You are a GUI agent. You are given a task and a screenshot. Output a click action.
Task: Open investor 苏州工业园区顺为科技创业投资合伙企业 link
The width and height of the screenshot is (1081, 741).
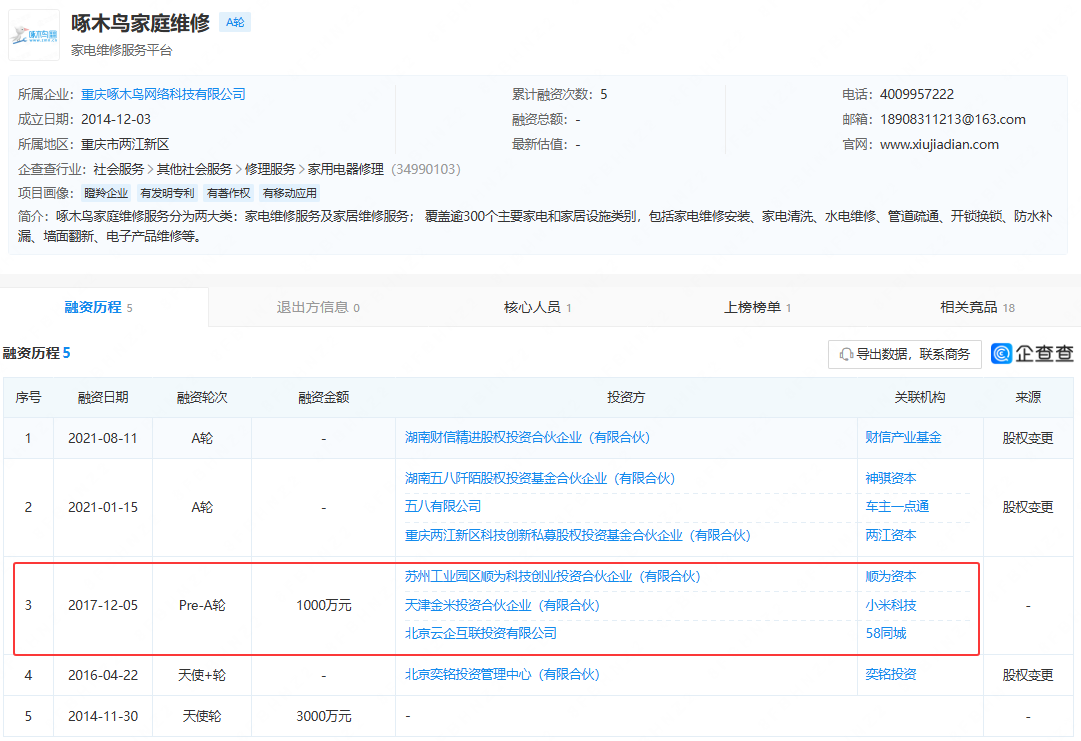point(552,576)
